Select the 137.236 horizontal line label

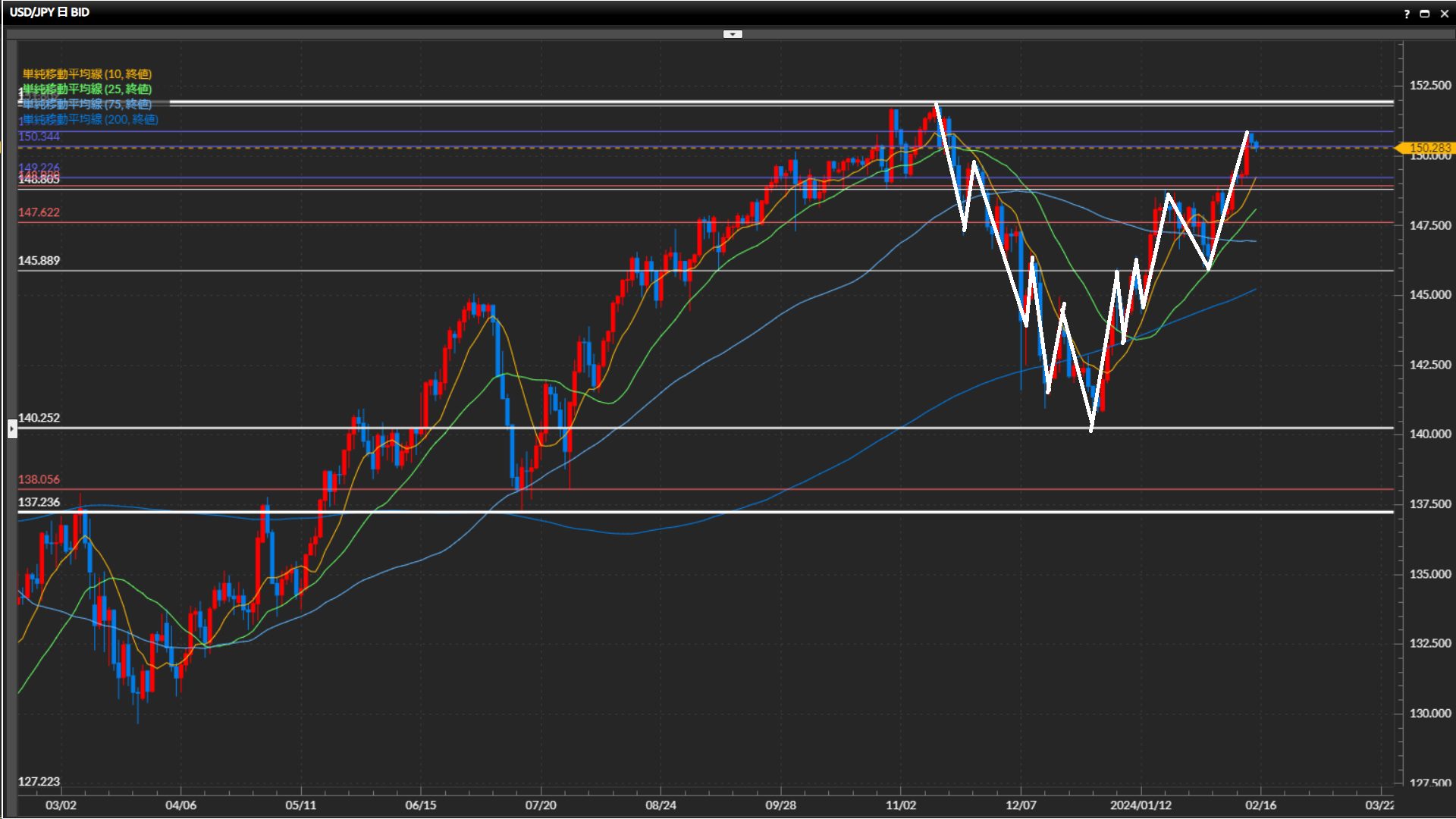[39, 502]
